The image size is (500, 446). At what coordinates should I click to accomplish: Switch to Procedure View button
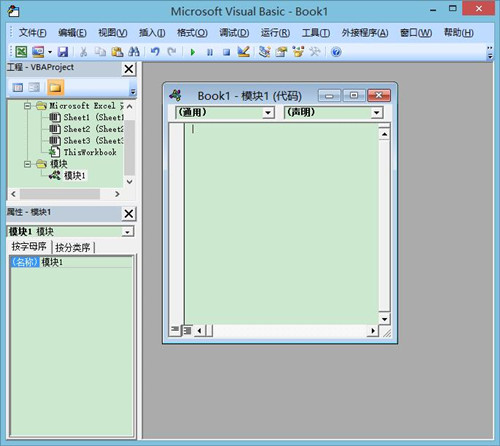[x=175, y=330]
